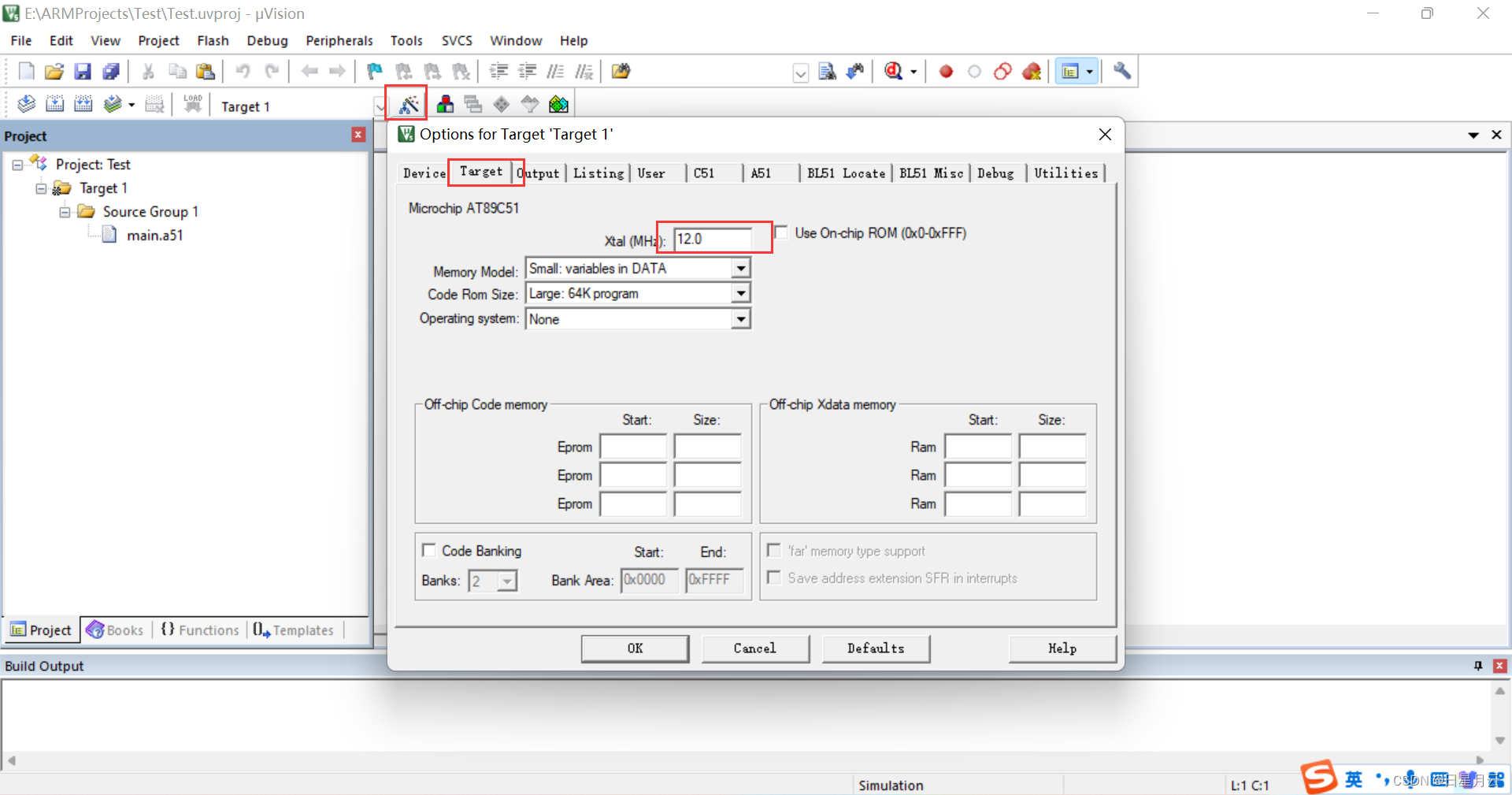
Task: Switch to Books panel tab
Action: pos(115,630)
